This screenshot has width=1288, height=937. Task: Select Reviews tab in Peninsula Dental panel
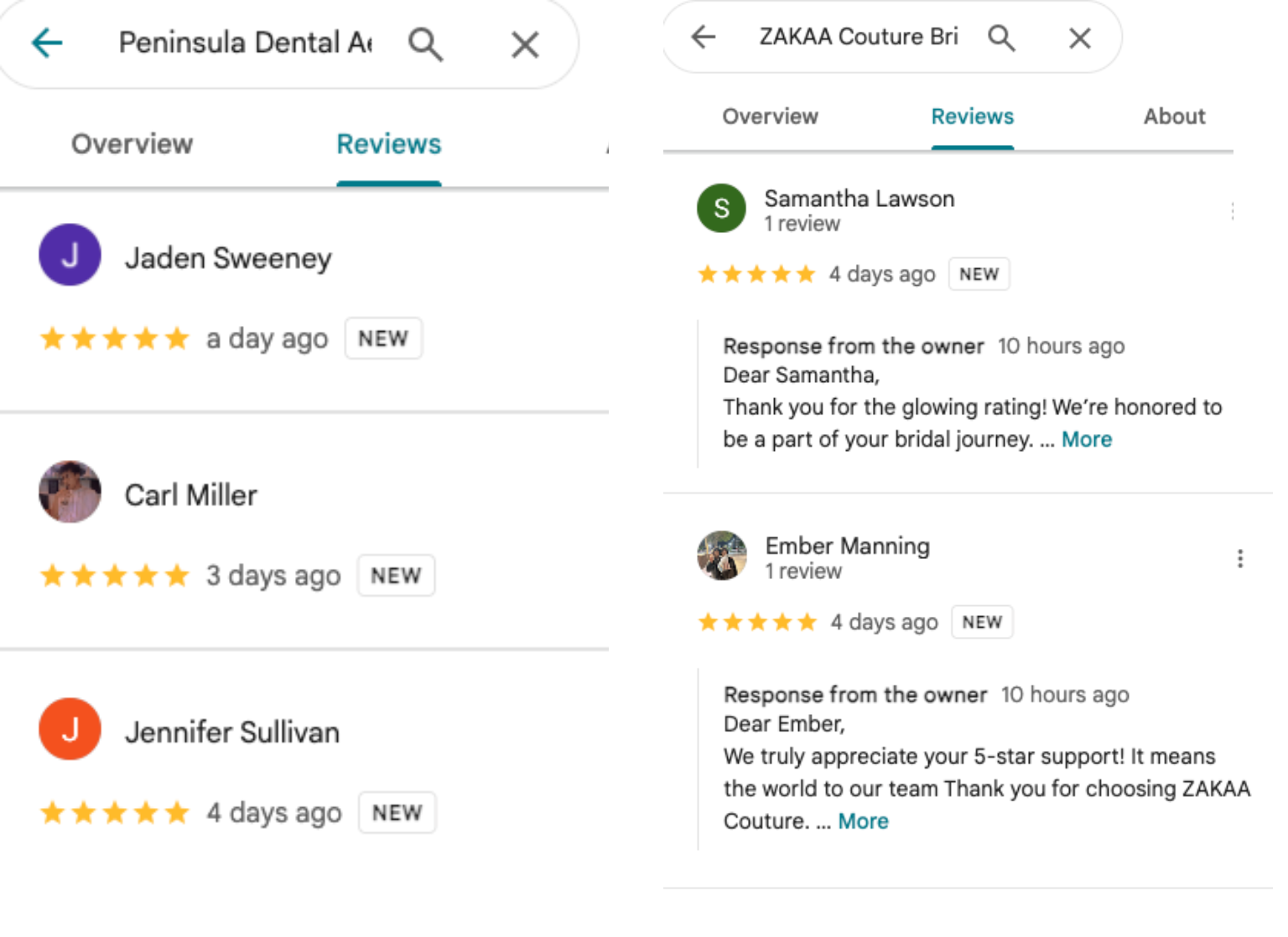(x=388, y=144)
